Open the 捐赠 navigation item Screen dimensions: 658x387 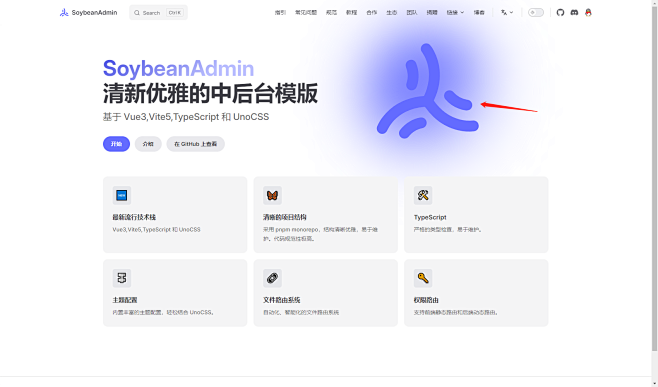432,13
